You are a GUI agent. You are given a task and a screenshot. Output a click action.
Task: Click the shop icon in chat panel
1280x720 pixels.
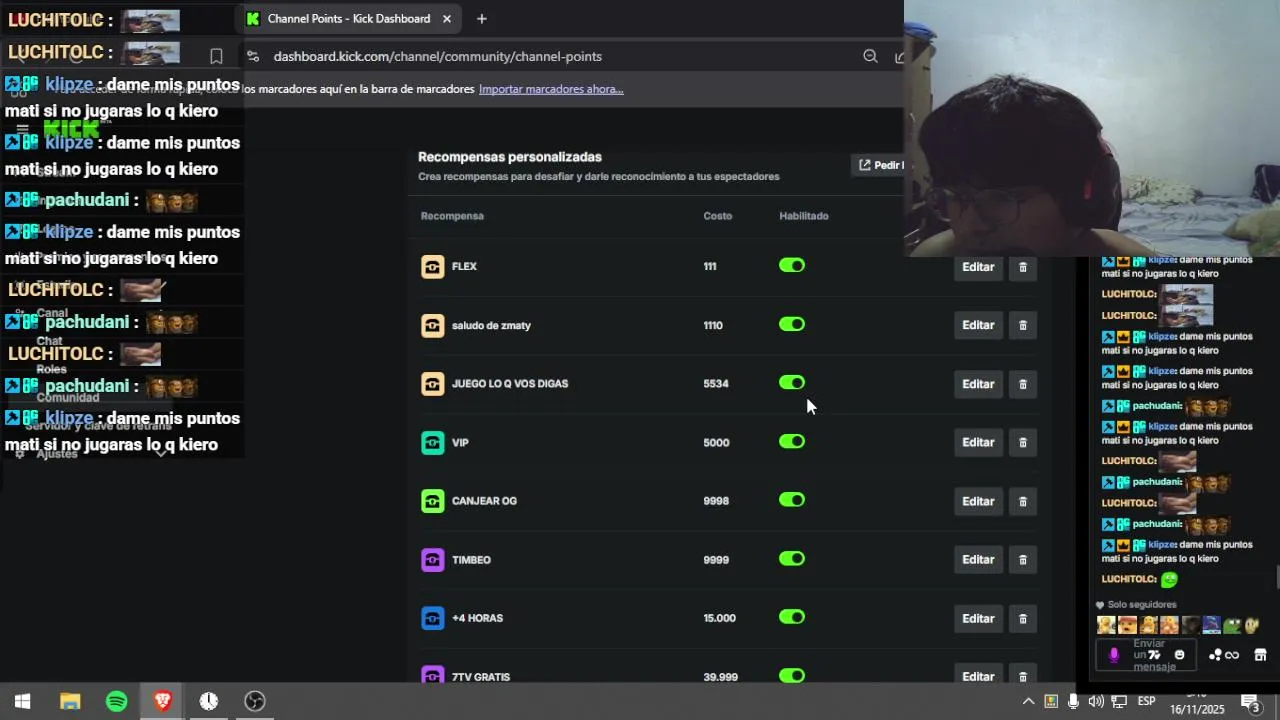click(x=1260, y=655)
